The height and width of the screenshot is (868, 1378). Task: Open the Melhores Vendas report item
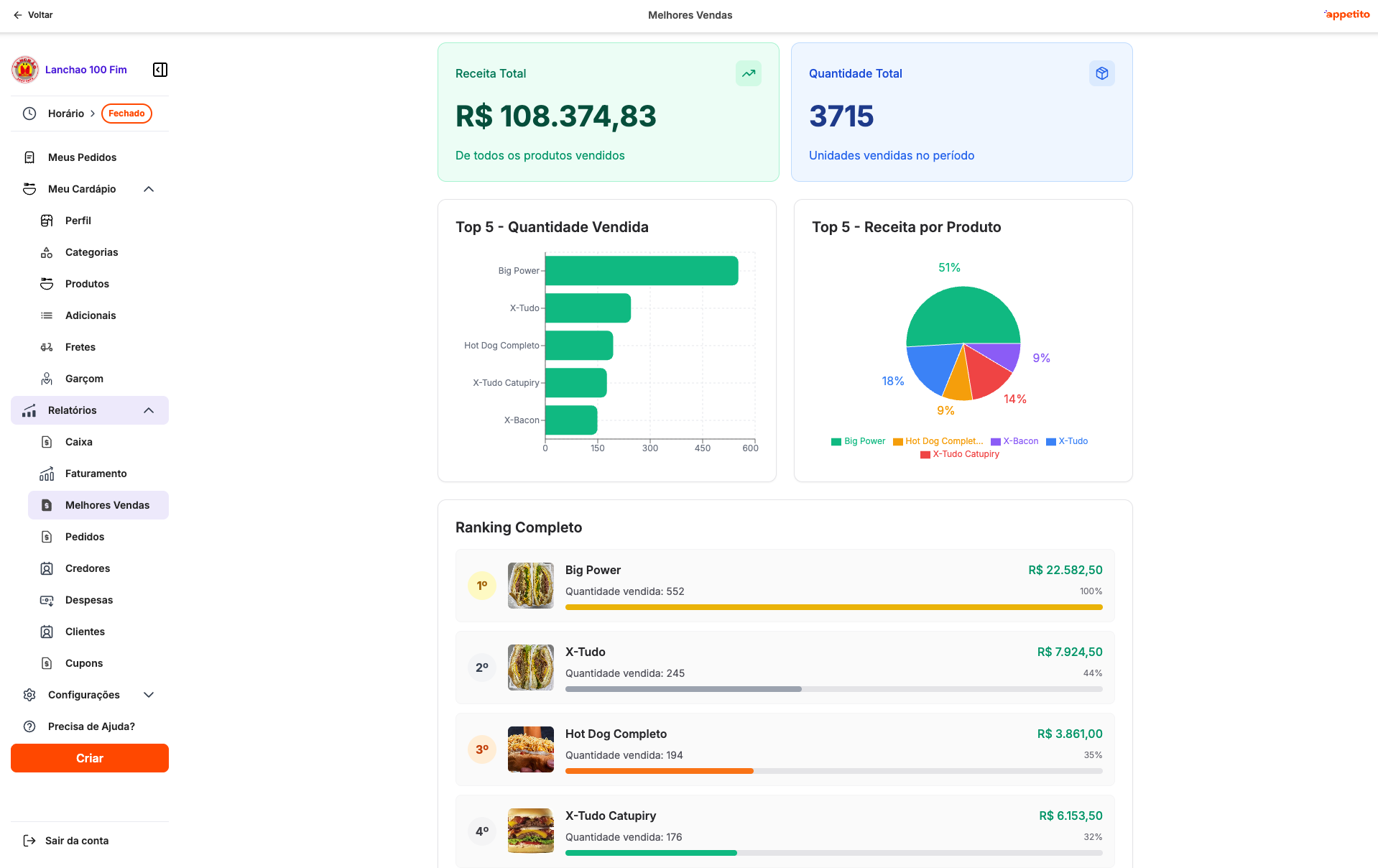coord(98,505)
